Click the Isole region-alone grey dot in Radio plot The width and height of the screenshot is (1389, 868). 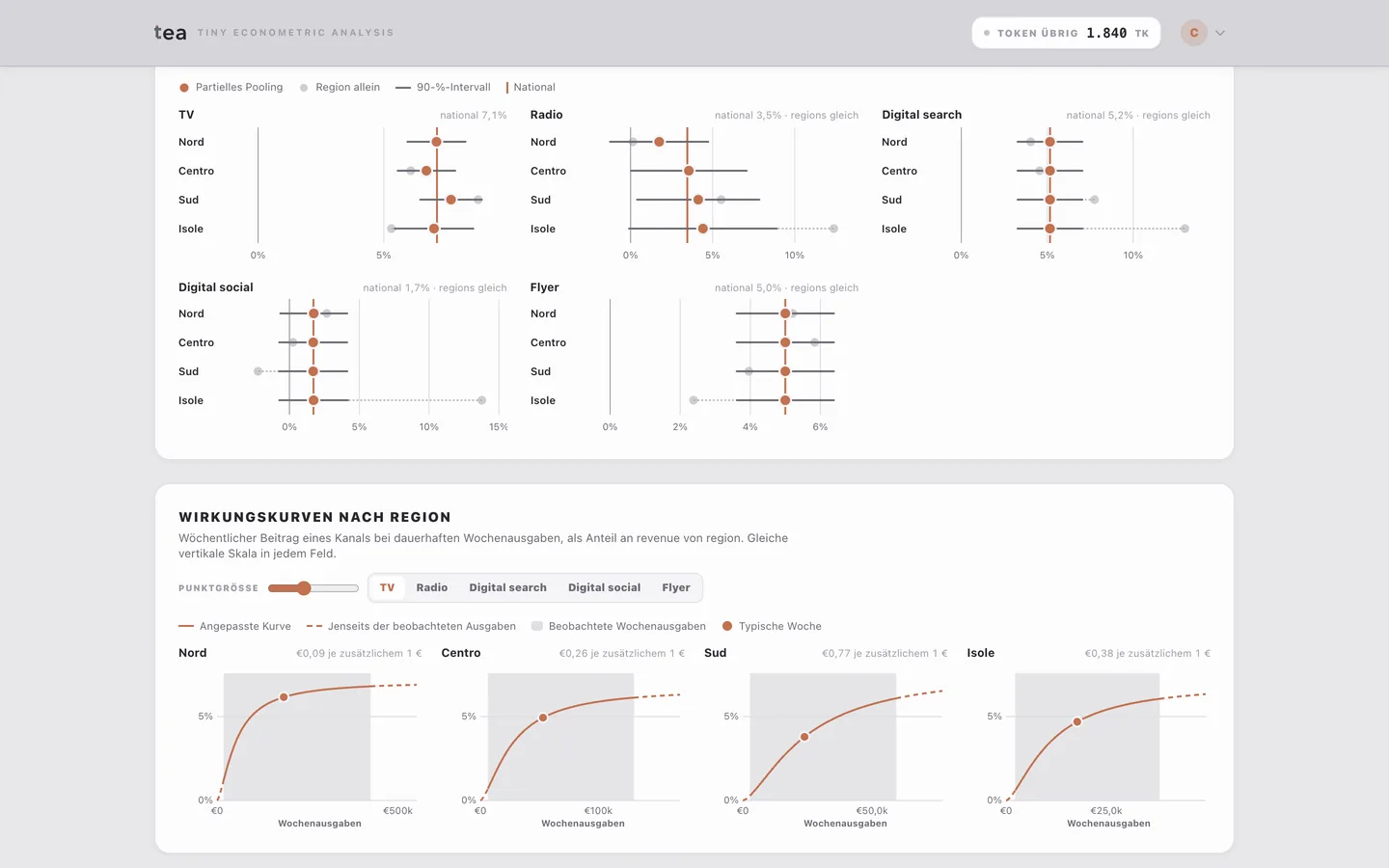click(833, 229)
